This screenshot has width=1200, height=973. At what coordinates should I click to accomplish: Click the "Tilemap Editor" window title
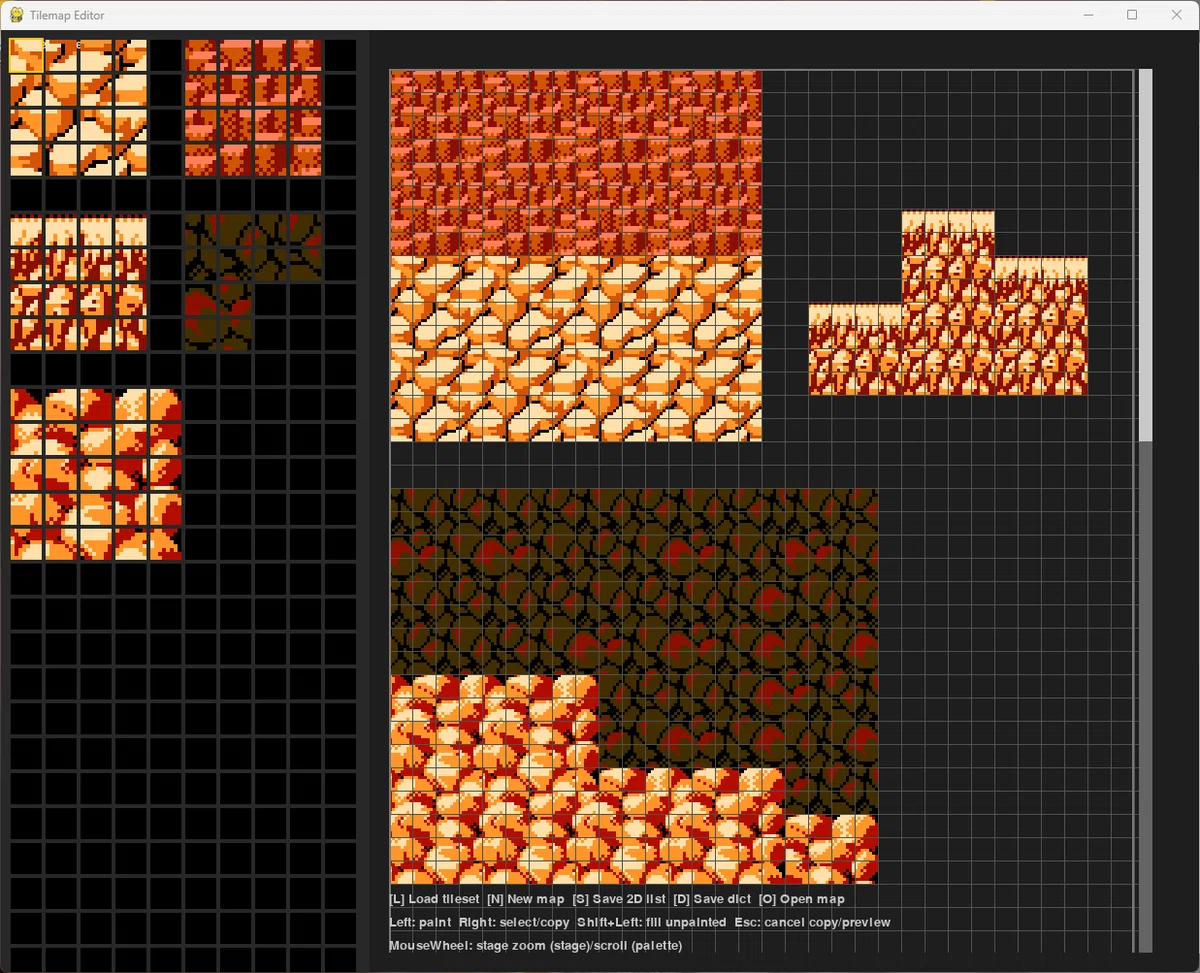pos(67,15)
